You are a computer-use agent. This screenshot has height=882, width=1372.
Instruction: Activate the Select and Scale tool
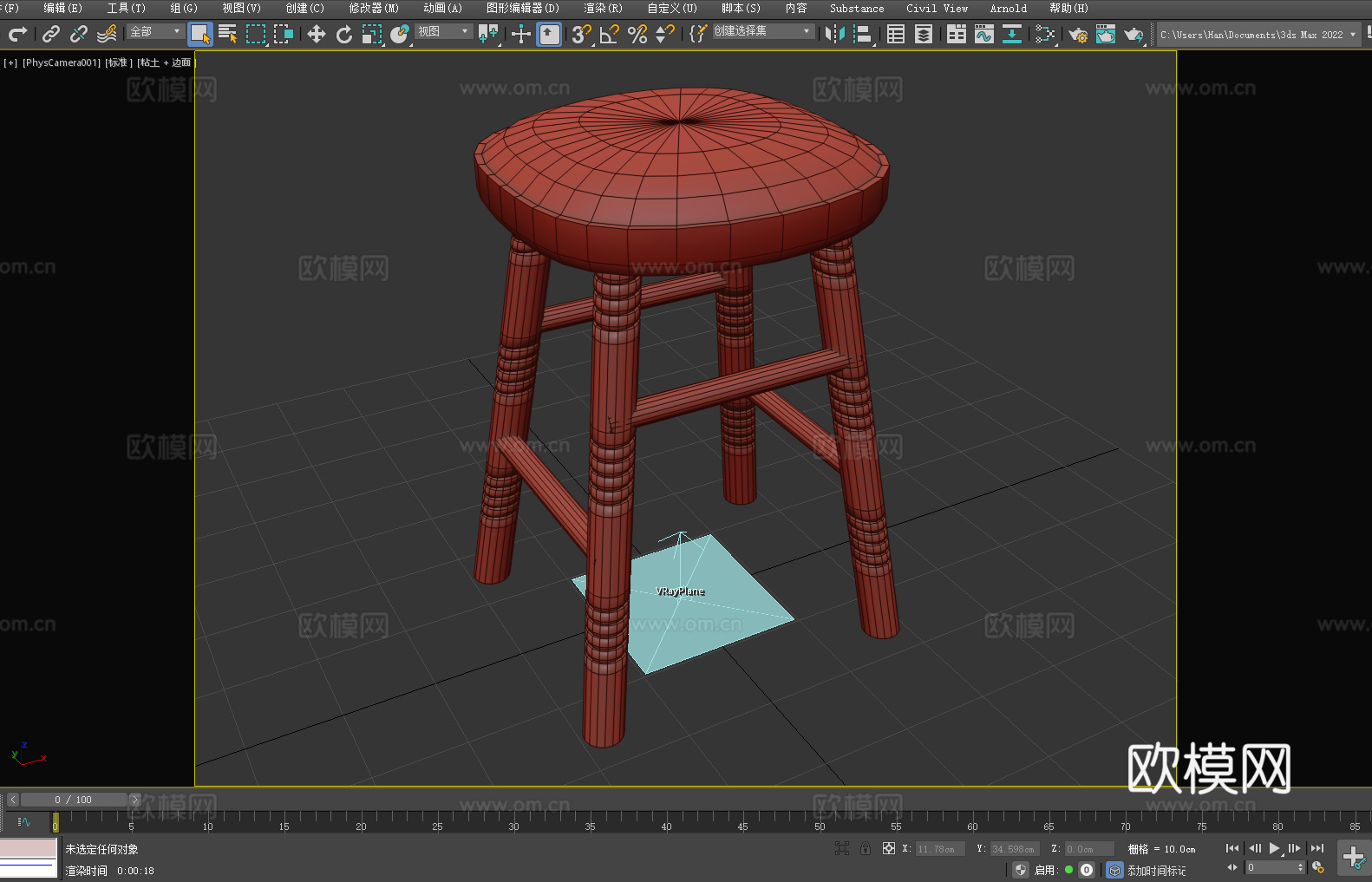point(372,34)
